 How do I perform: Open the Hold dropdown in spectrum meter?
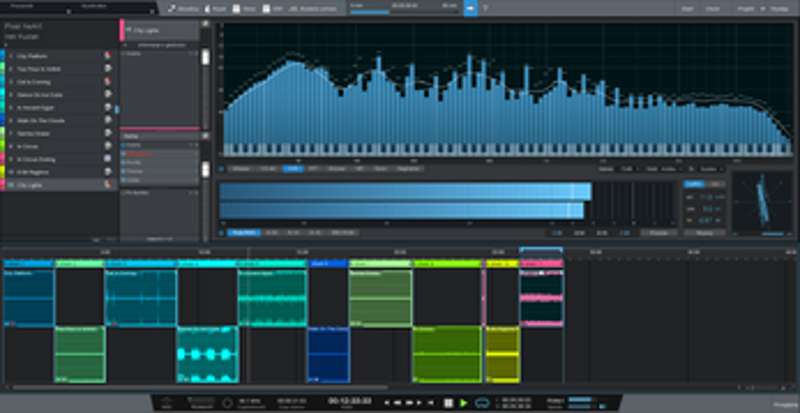tap(671, 169)
